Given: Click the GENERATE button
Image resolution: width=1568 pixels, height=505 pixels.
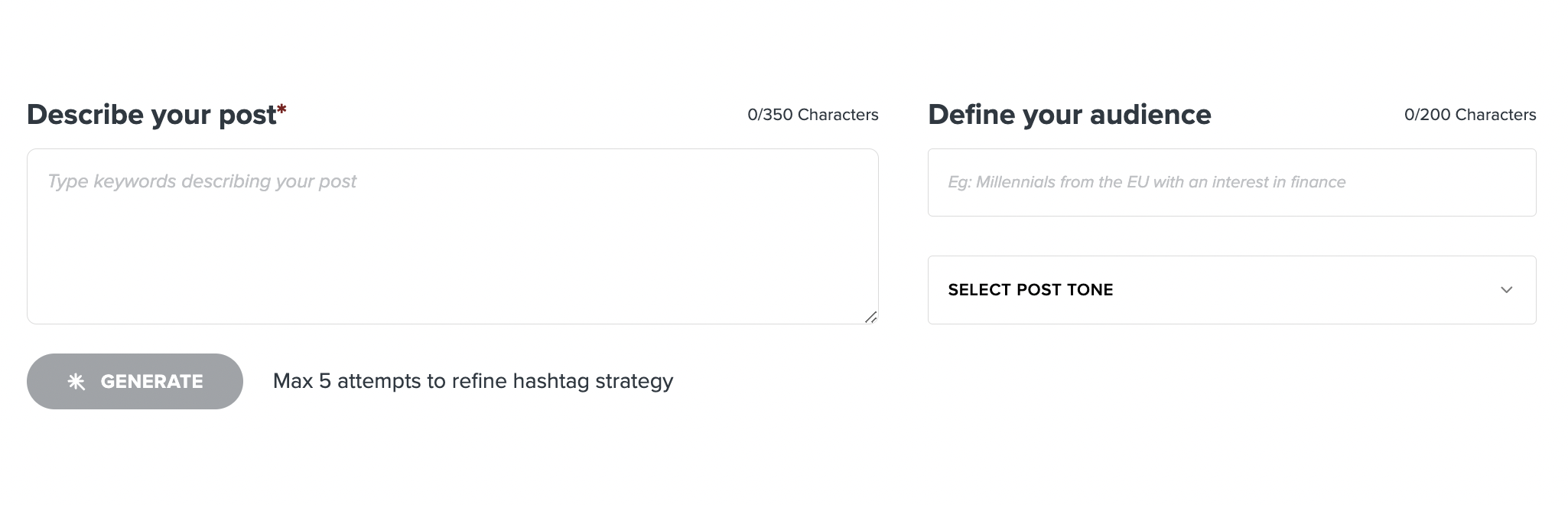Looking at the screenshot, I should point(134,381).
